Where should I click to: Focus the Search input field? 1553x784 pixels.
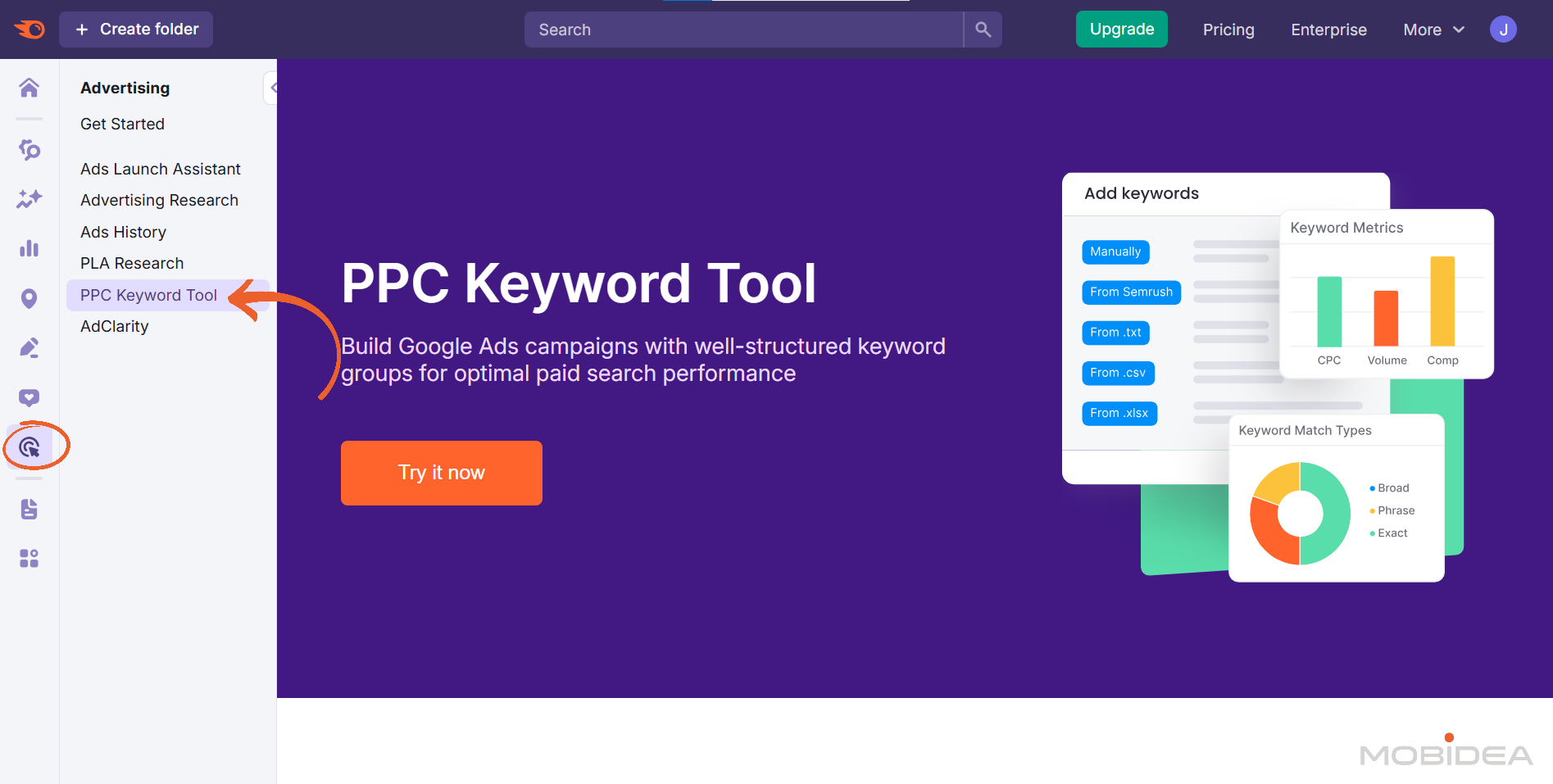743,29
